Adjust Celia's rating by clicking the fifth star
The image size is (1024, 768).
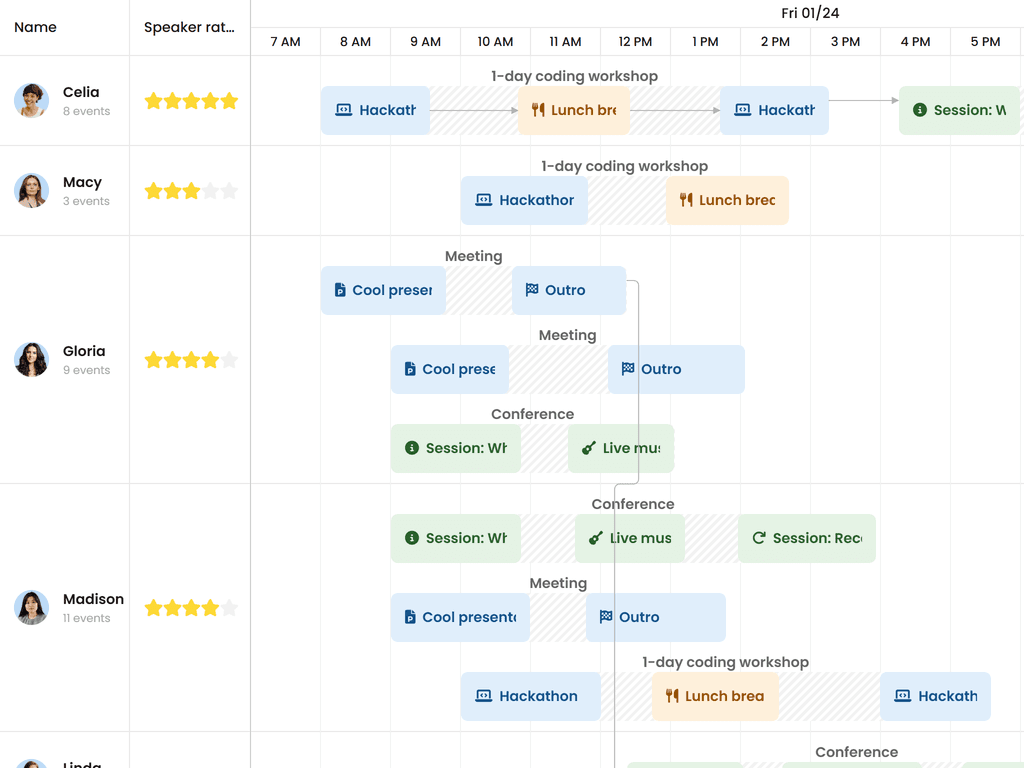[229, 101]
